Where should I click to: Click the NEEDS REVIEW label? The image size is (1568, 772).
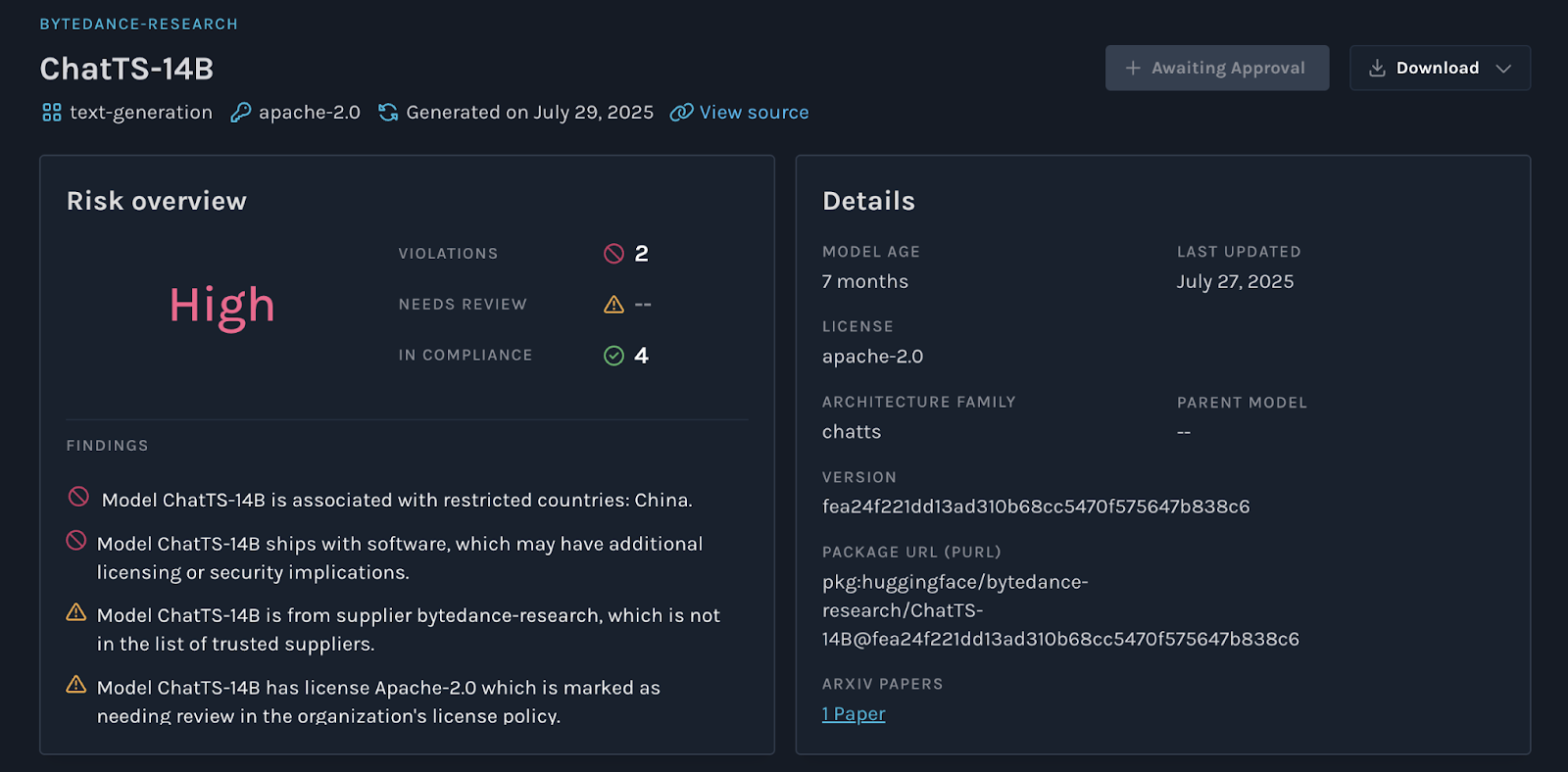463,305
